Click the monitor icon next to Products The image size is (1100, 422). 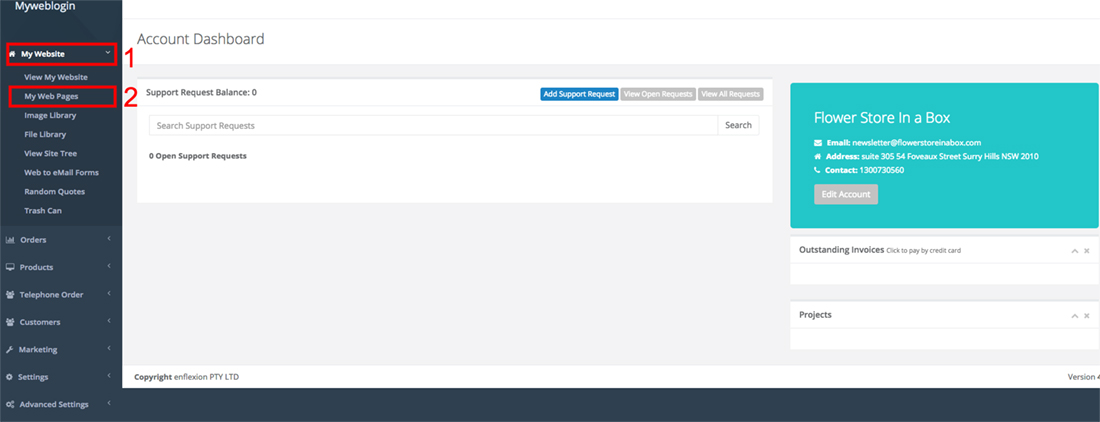(10, 267)
